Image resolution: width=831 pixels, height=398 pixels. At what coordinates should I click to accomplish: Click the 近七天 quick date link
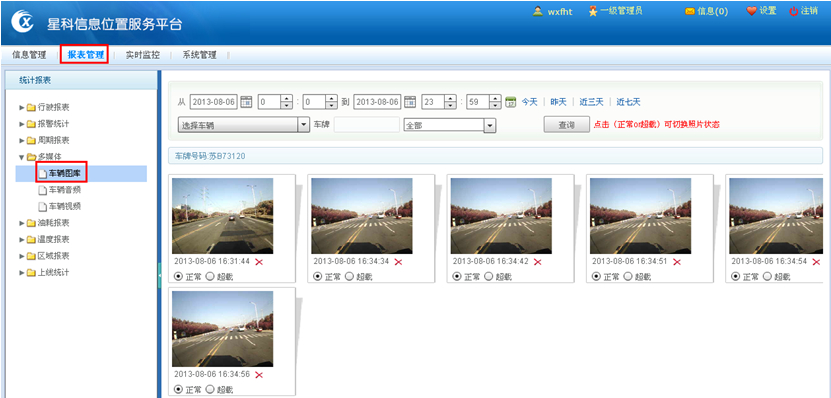tap(628, 102)
